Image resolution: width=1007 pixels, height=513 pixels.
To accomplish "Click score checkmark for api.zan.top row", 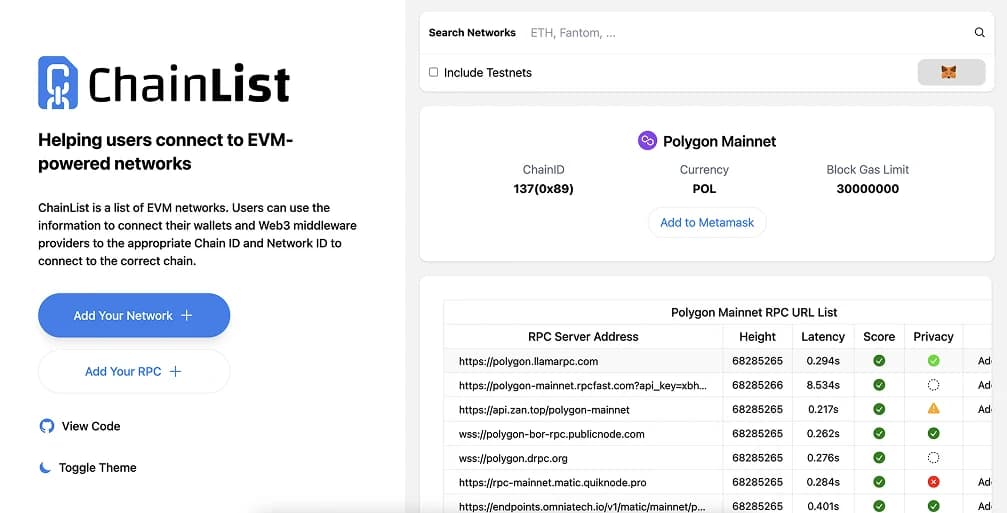I will [879, 409].
